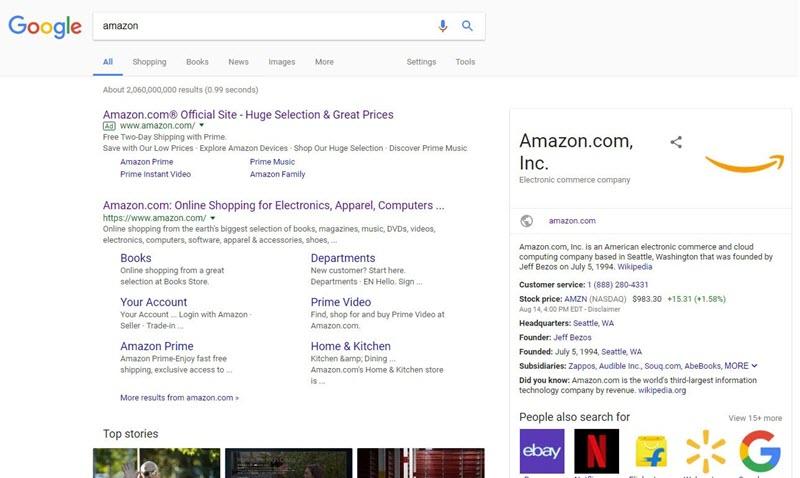Open the Flipkart tile in People also search for
This screenshot has width=800, height=478.
coord(651,451)
